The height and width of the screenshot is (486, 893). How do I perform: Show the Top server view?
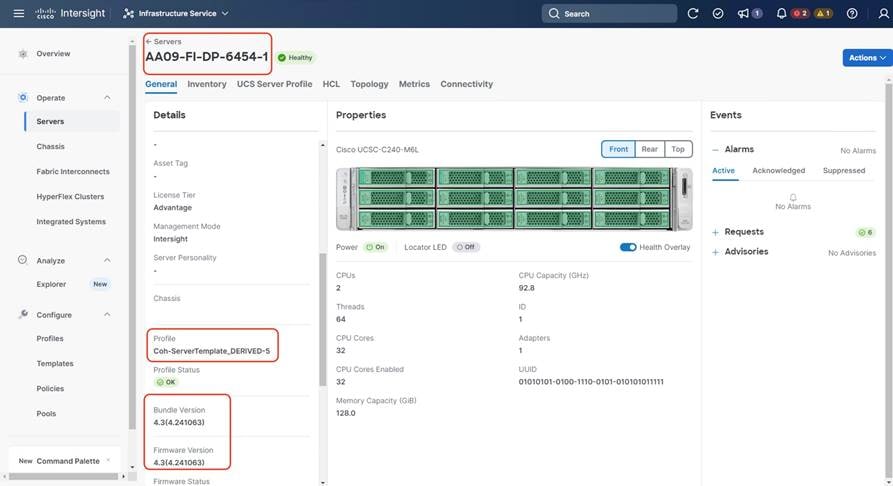tap(678, 149)
